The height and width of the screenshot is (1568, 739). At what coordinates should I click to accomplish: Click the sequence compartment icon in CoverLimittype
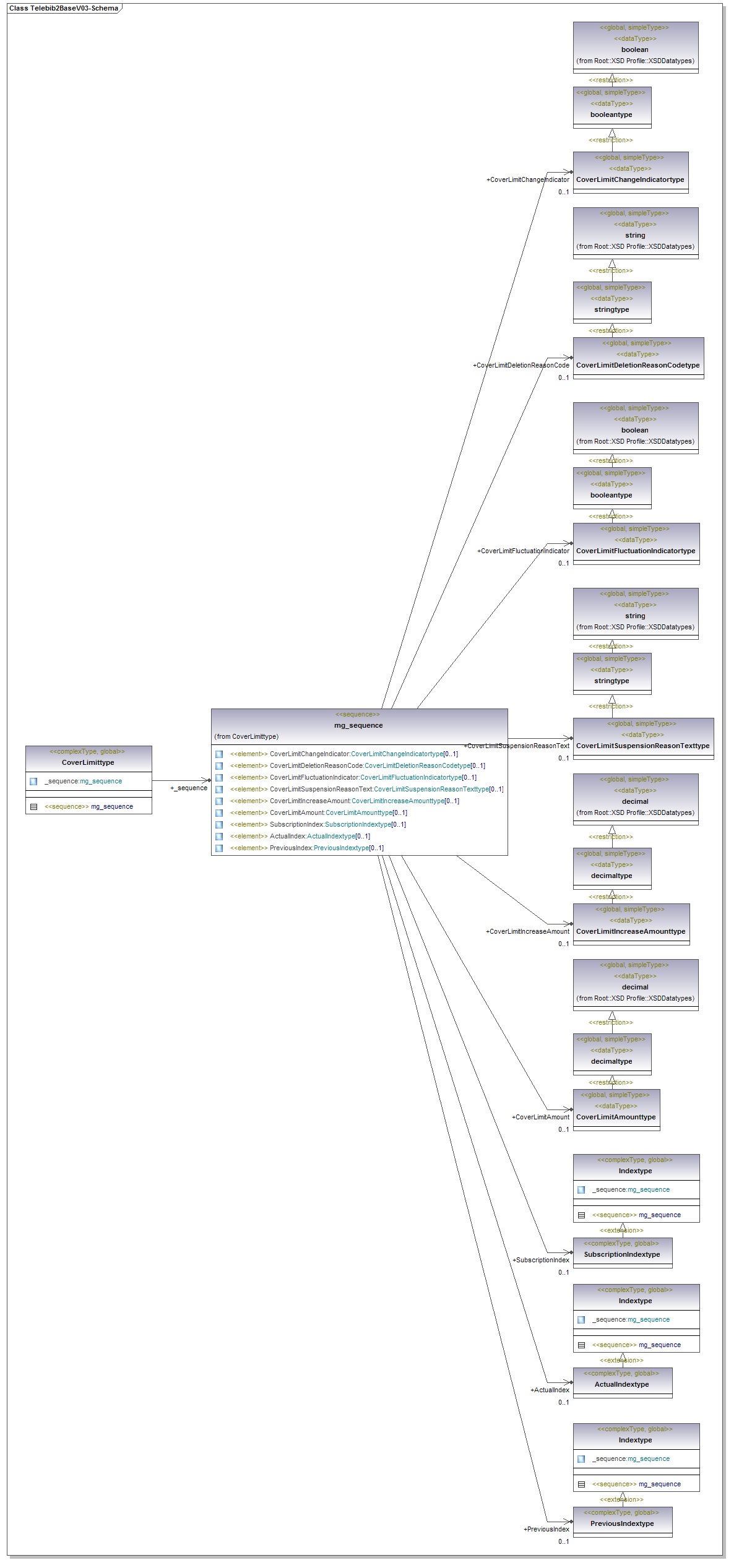(x=33, y=807)
